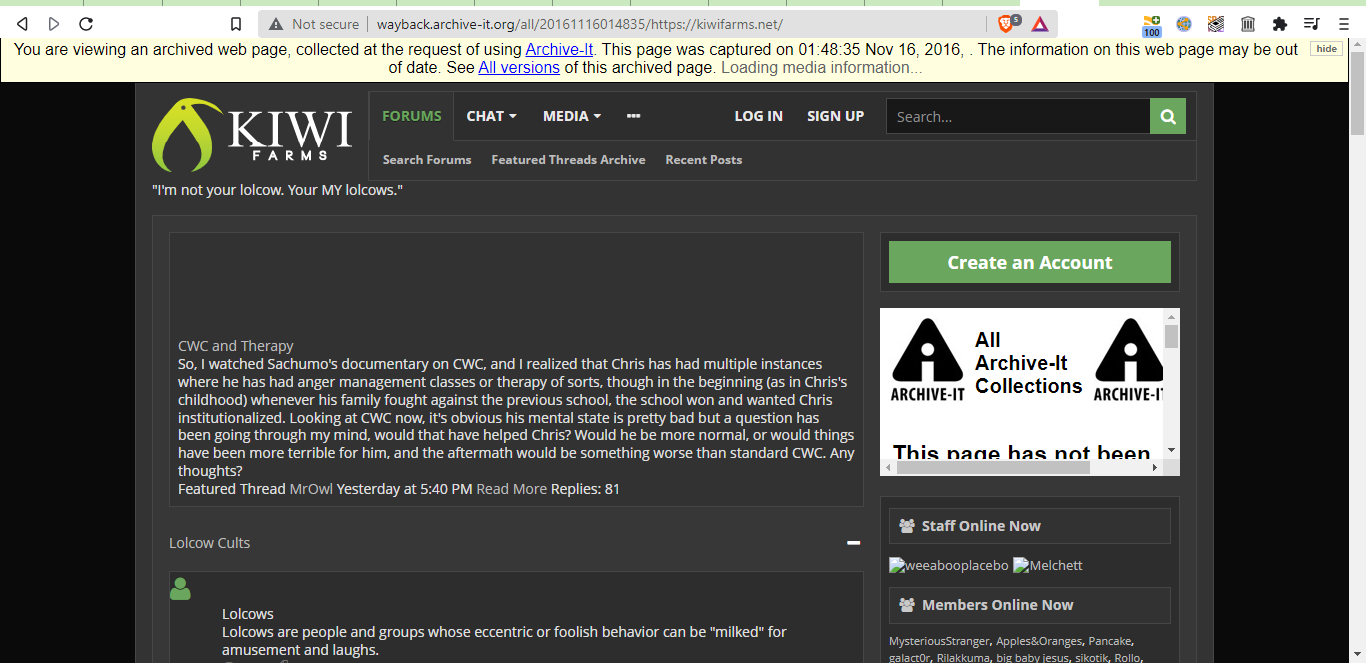Viewport: 1366px width, 663px height.
Task: Click the blue globe share extension icon
Action: point(1183,24)
